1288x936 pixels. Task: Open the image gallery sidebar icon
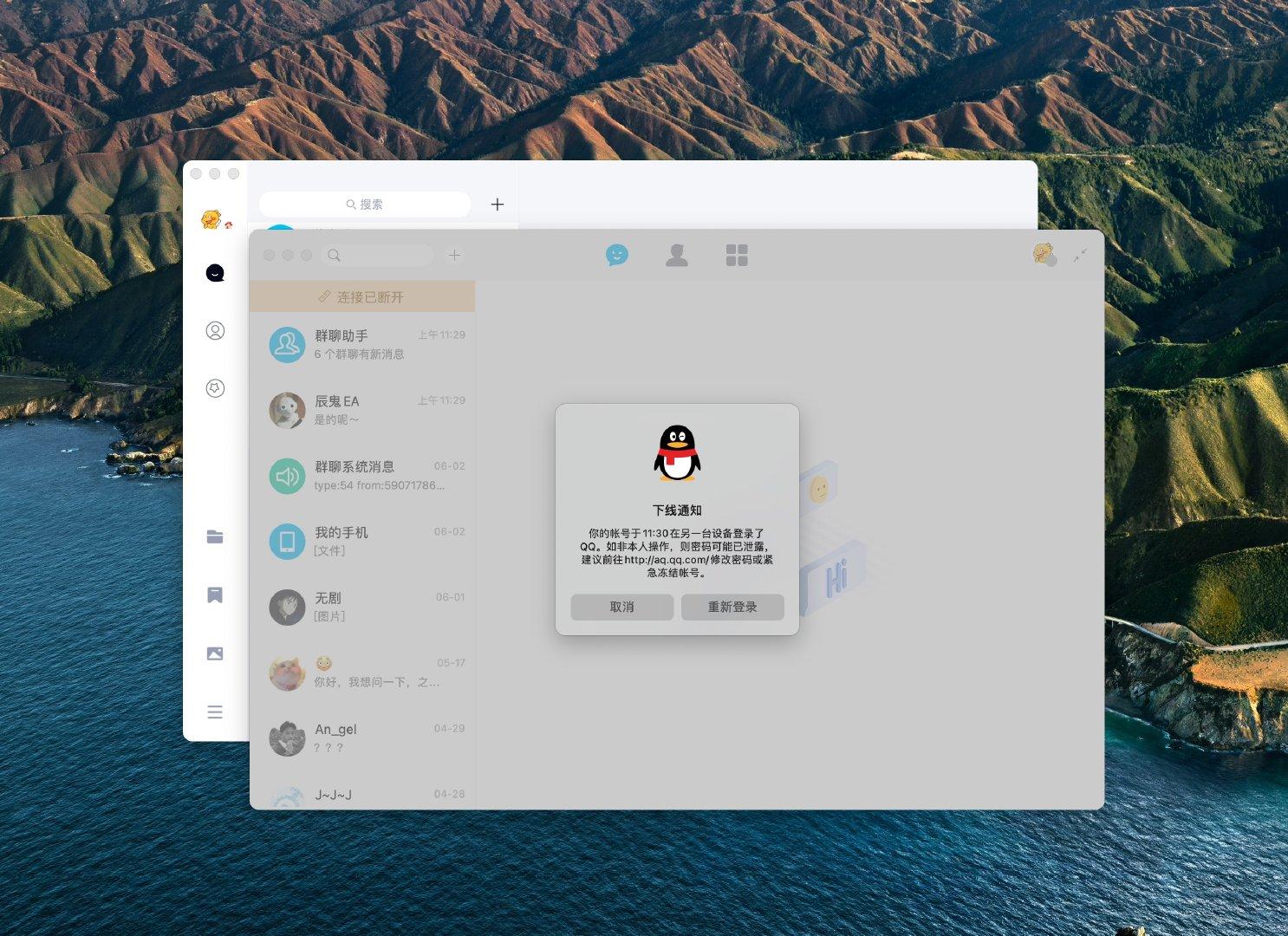point(214,653)
